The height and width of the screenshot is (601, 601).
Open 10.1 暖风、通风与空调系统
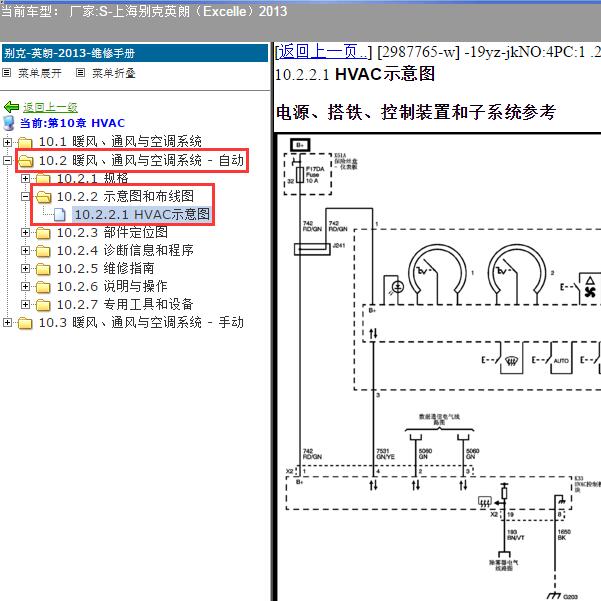(x=120, y=142)
